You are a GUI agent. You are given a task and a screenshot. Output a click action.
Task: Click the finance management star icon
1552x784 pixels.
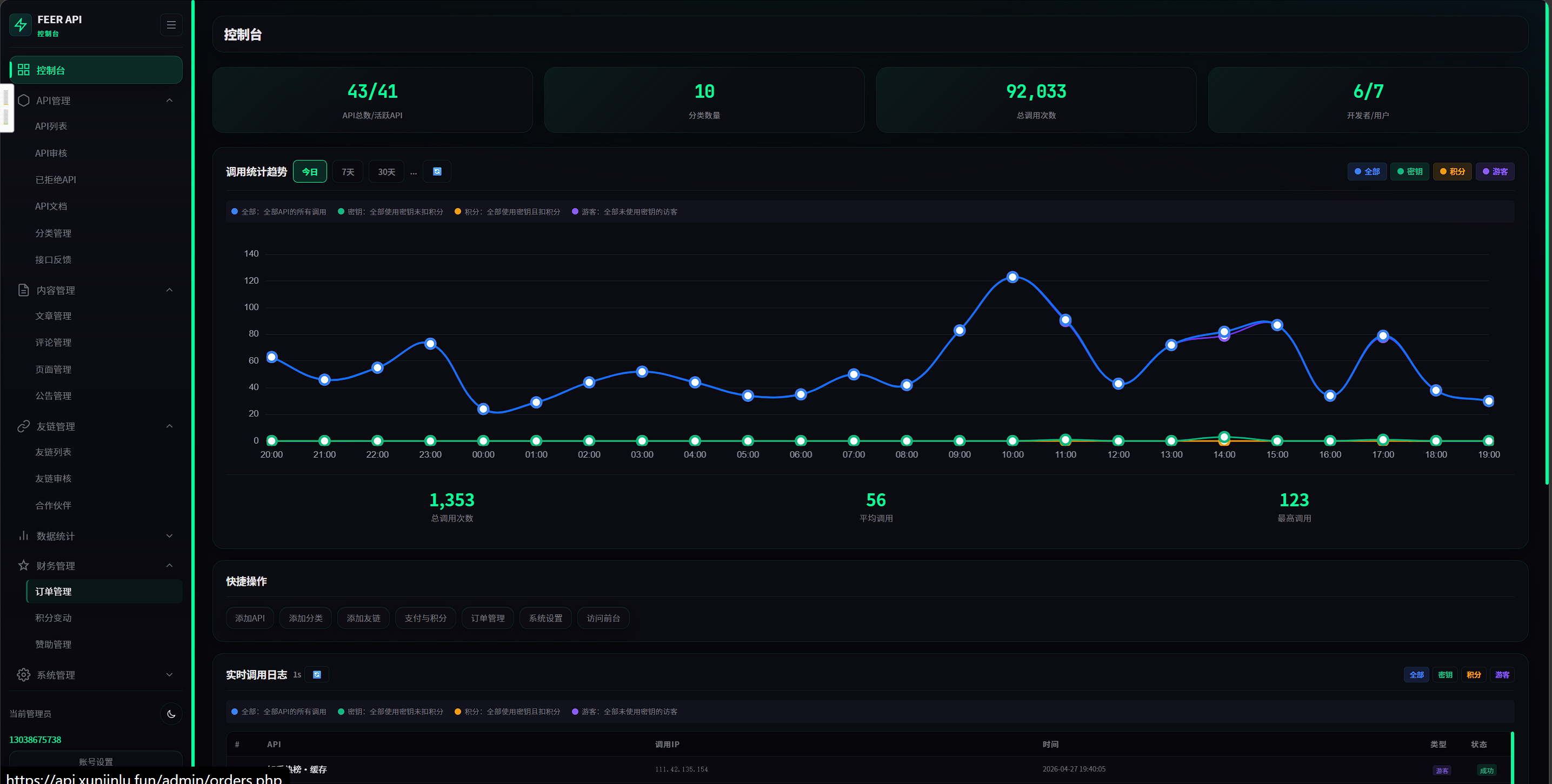tap(23, 565)
